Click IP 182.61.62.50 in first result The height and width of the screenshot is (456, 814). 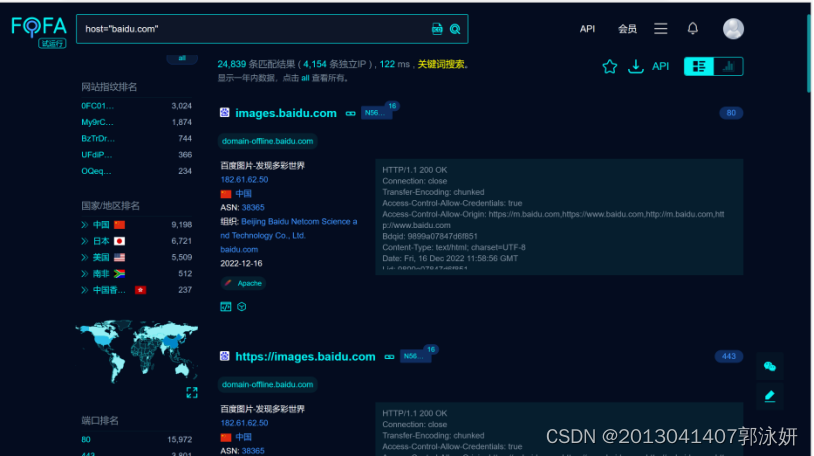pos(244,180)
